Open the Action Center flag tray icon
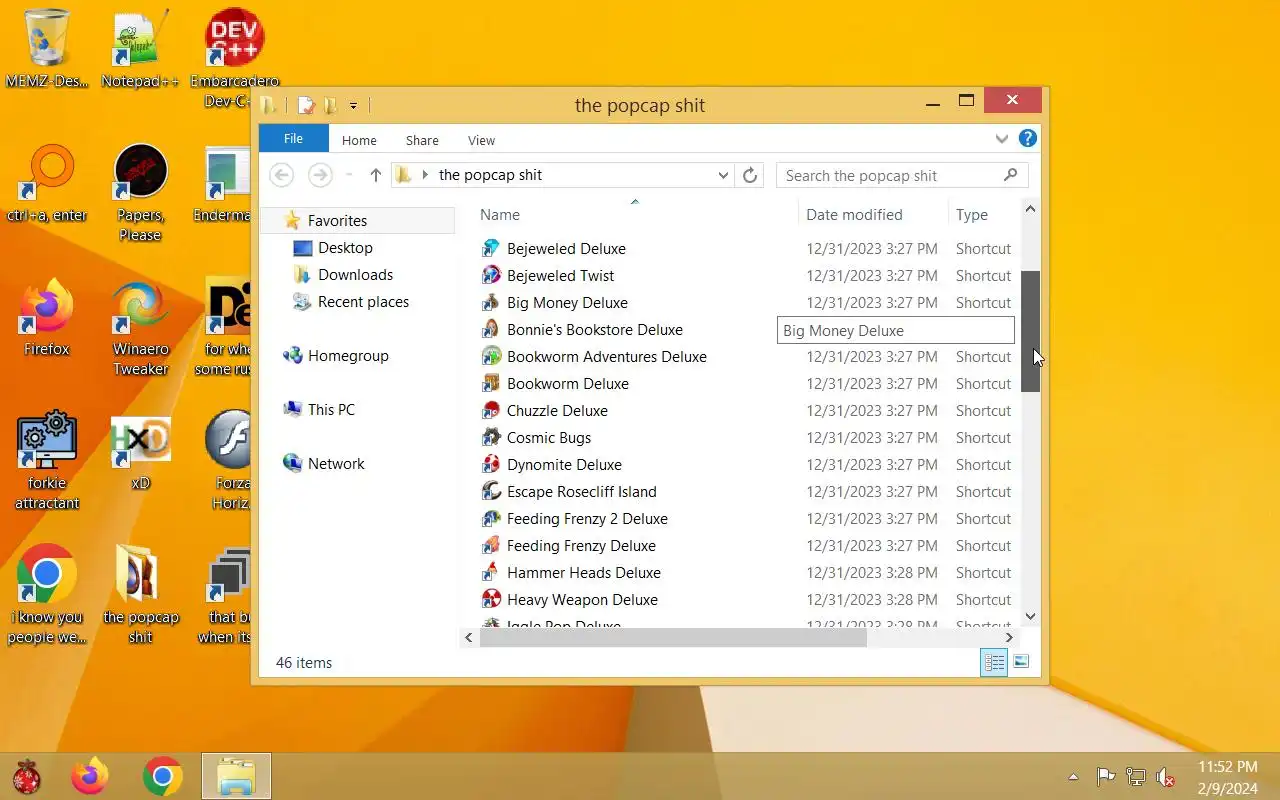This screenshot has width=1280, height=800. click(1105, 776)
